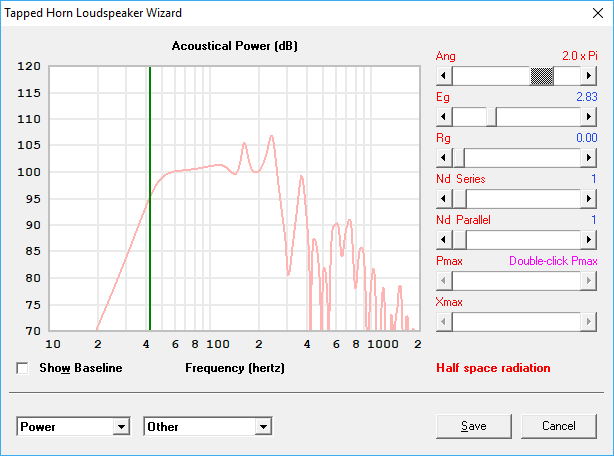This screenshot has height=456, width=614.
Task: Click the Eg slider right arrow
Action: coord(588,117)
